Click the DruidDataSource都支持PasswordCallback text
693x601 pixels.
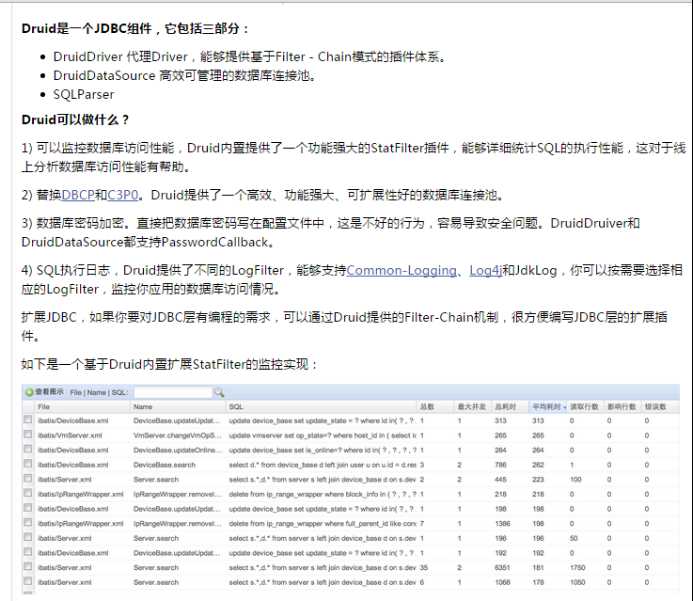point(148,242)
